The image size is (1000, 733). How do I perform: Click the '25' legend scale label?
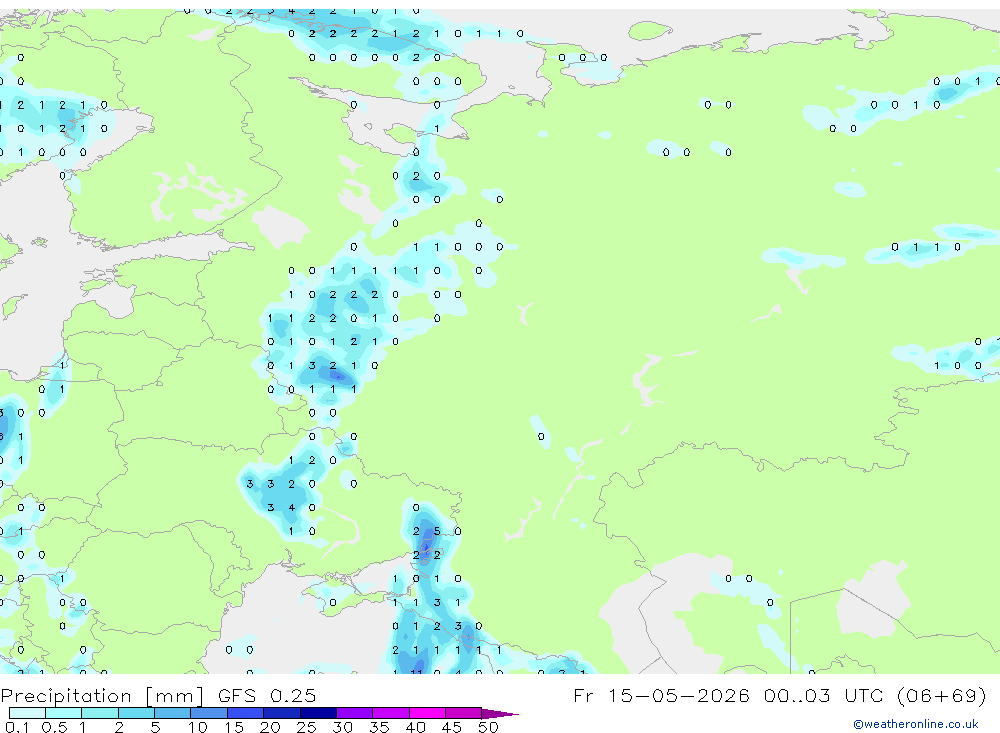307,727
